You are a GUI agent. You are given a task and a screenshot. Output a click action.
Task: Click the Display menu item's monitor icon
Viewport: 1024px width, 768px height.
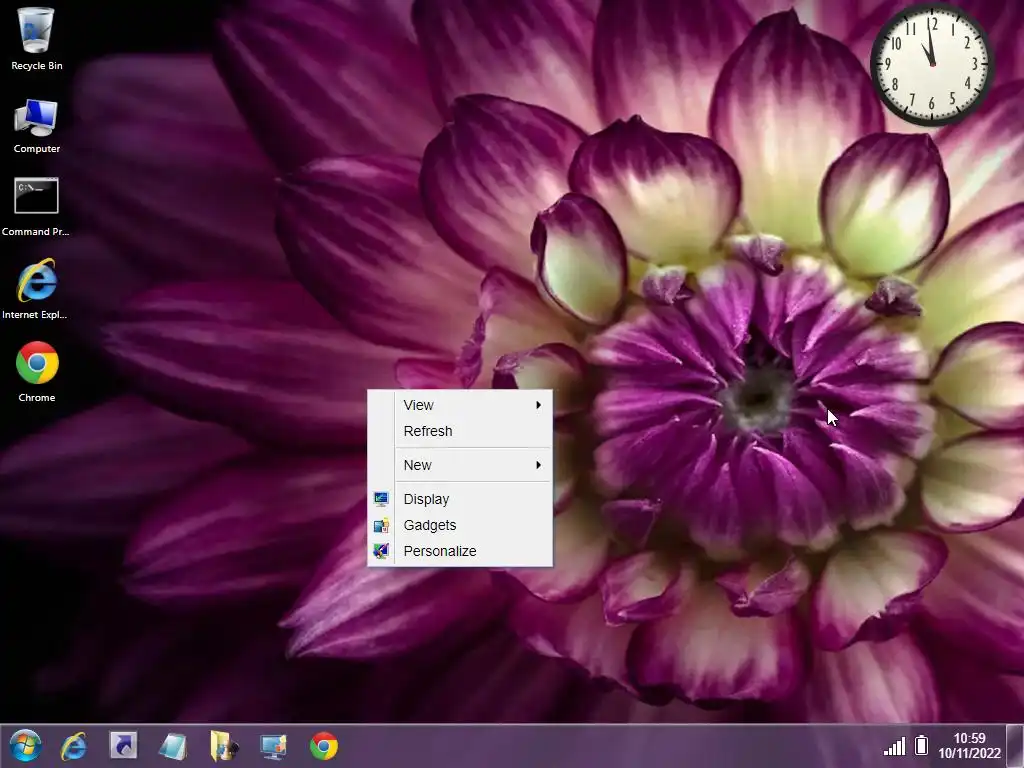coord(381,499)
